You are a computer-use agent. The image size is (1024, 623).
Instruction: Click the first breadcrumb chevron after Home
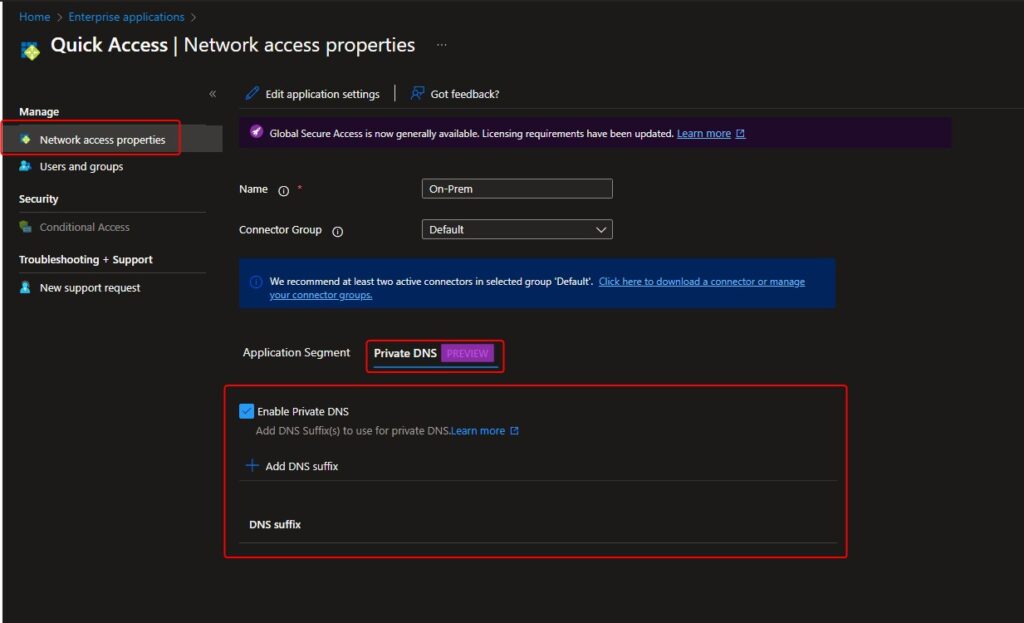(x=59, y=17)
